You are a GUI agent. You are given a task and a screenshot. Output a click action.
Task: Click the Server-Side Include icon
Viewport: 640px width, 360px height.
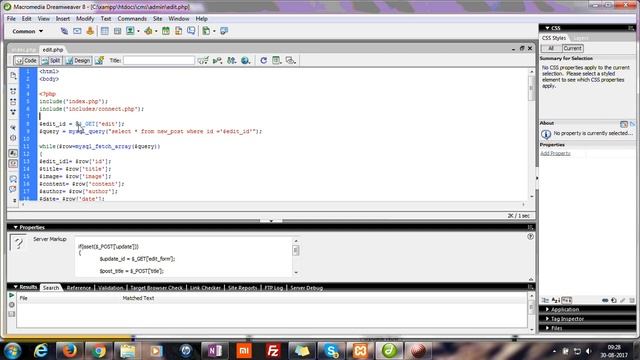tap(178, 31)
